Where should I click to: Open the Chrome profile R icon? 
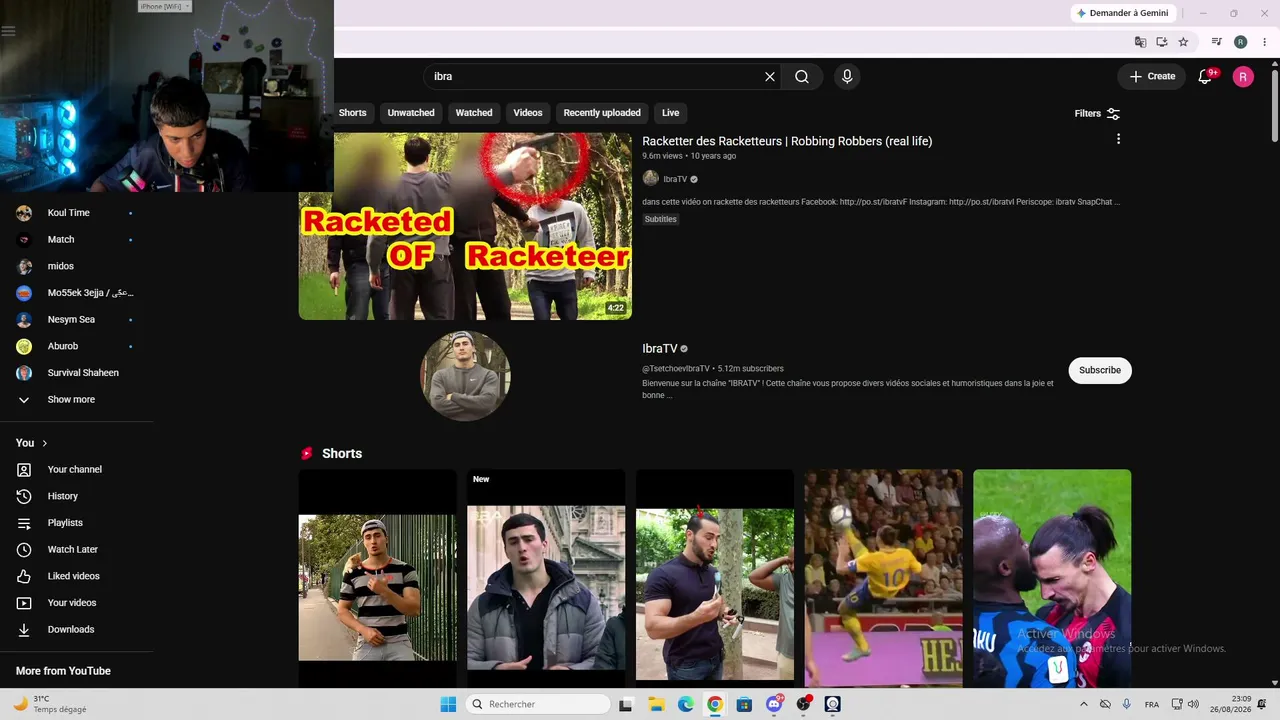[x=1240, y=42]
